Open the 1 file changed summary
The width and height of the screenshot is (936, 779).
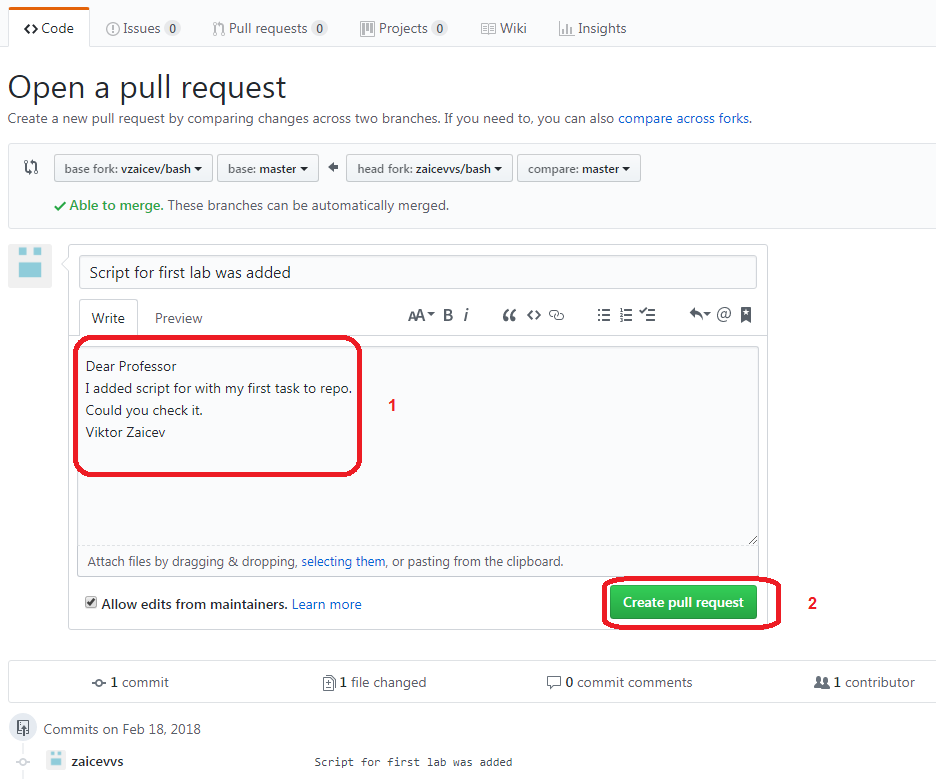click(x=374, y=682)
